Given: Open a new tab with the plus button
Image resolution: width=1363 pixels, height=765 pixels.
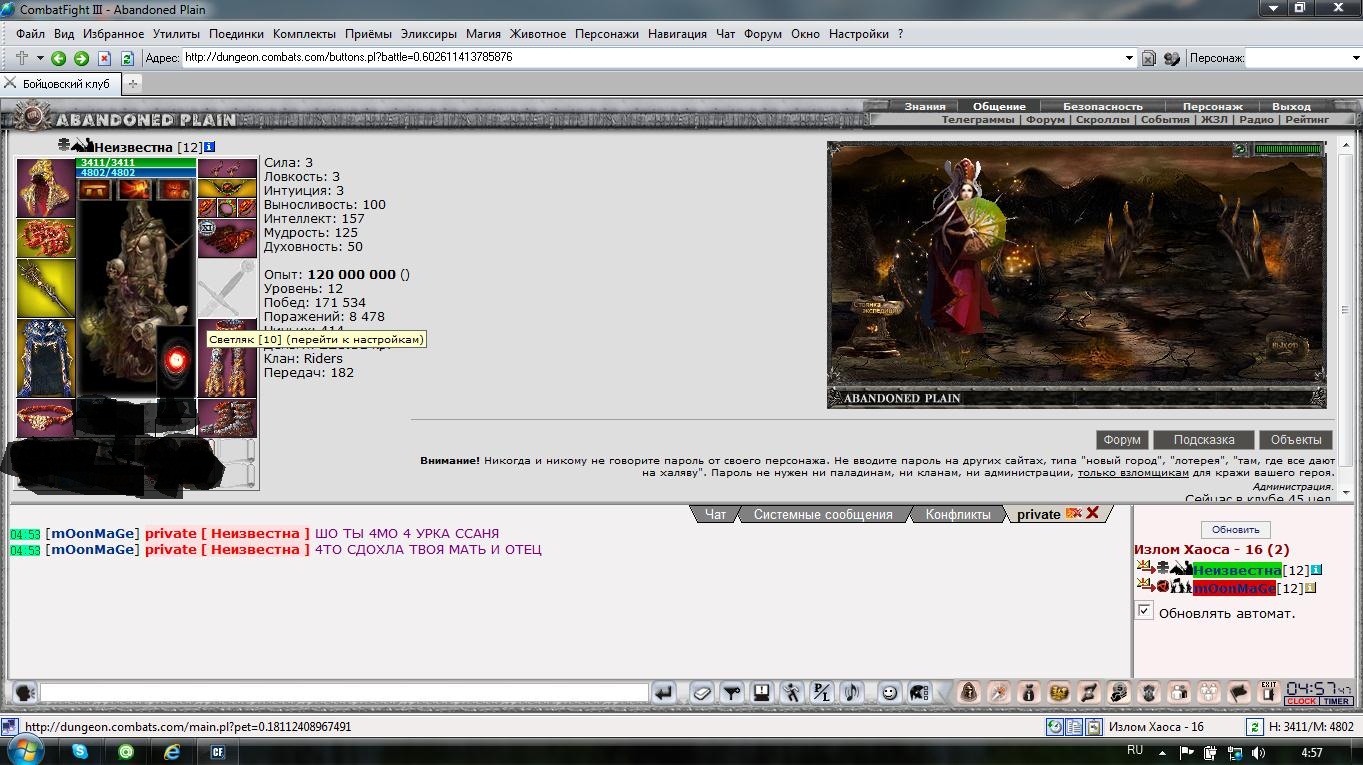Looking at the screenshot, I should point(132,84).
